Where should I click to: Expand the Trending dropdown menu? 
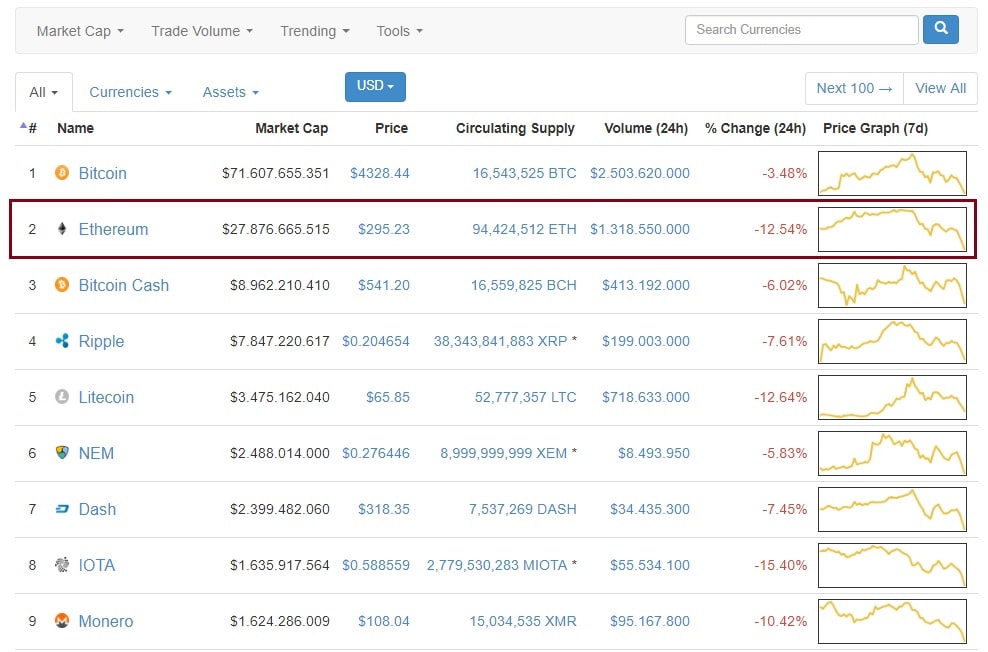point(314,31)
